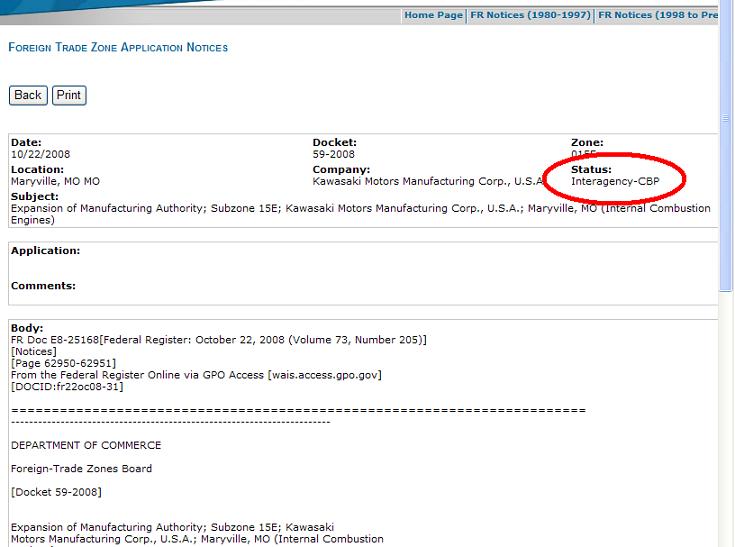Click the FR Doc E8-25168 line
Viewport: 735px width, 547px height.
pyautogui.click(x=218, y=340)
